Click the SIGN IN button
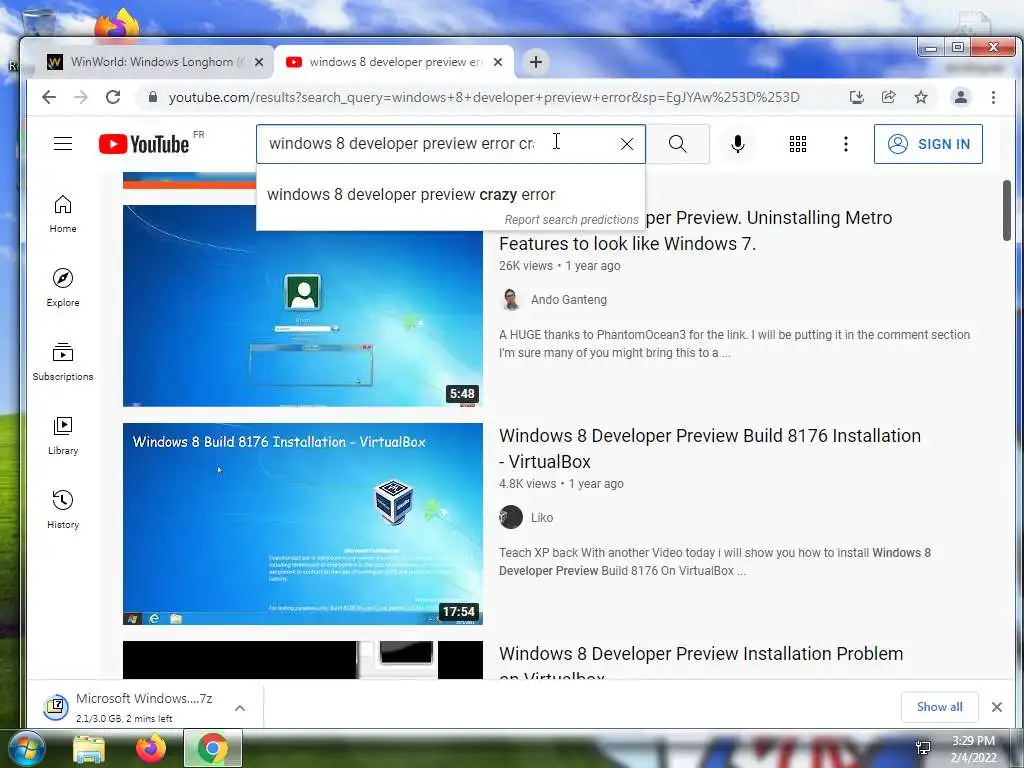 coord(928,144)
